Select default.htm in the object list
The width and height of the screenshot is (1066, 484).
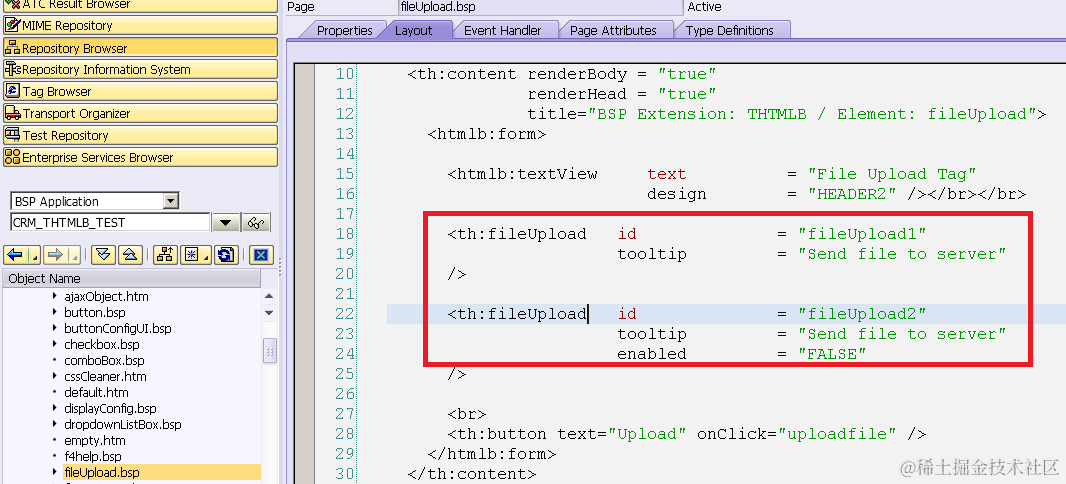(96, 392)
